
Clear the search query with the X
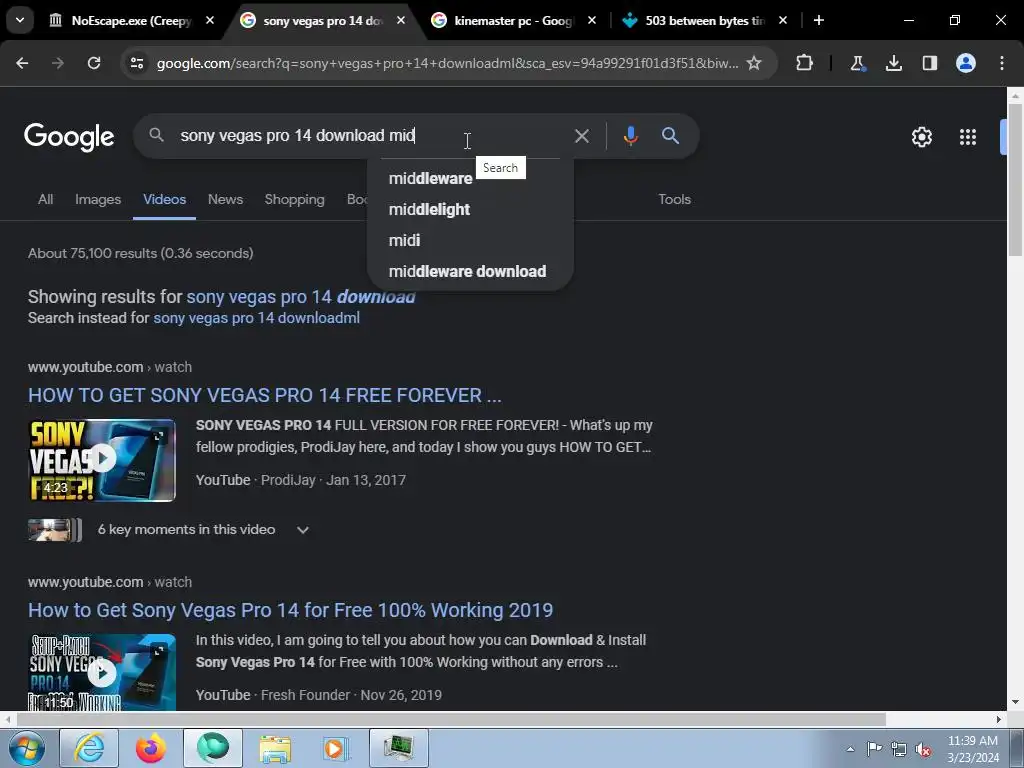[581, 136]
